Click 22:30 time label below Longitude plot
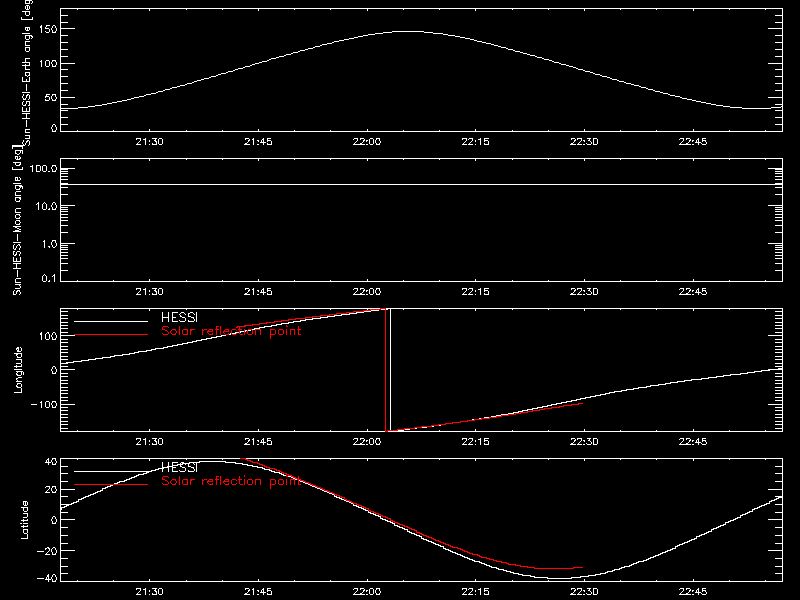The image size is (800, 600). [x=584, y=441]
